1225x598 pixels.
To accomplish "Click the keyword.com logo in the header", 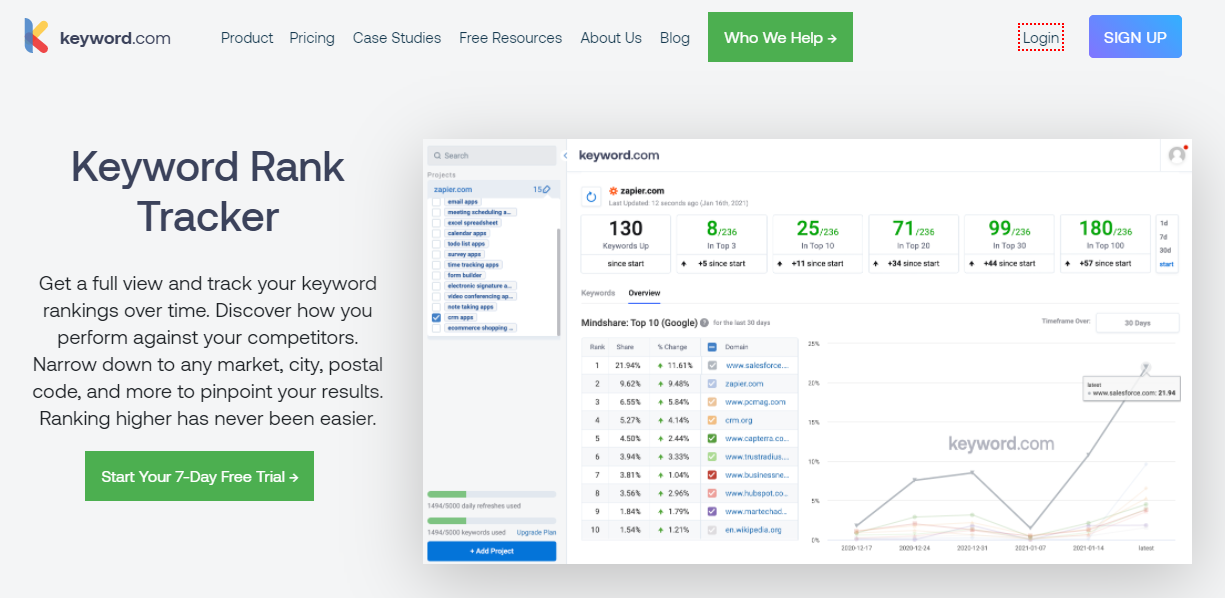I will click(x=98, y=38).
